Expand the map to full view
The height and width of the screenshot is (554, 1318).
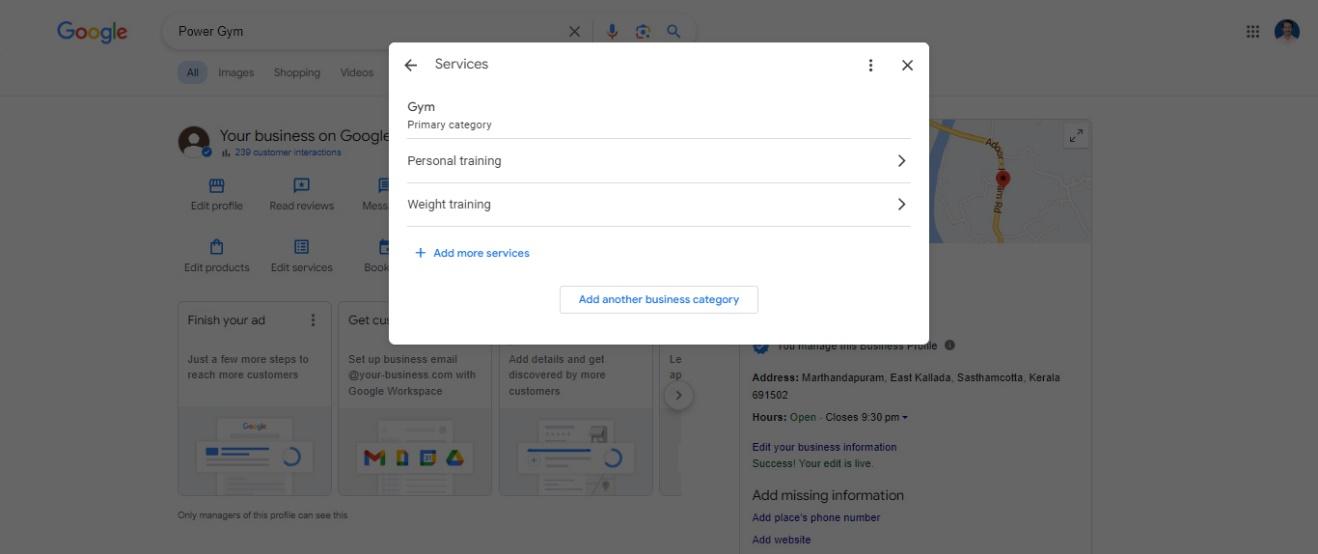pyautogui.click(x=1076, y=136)
